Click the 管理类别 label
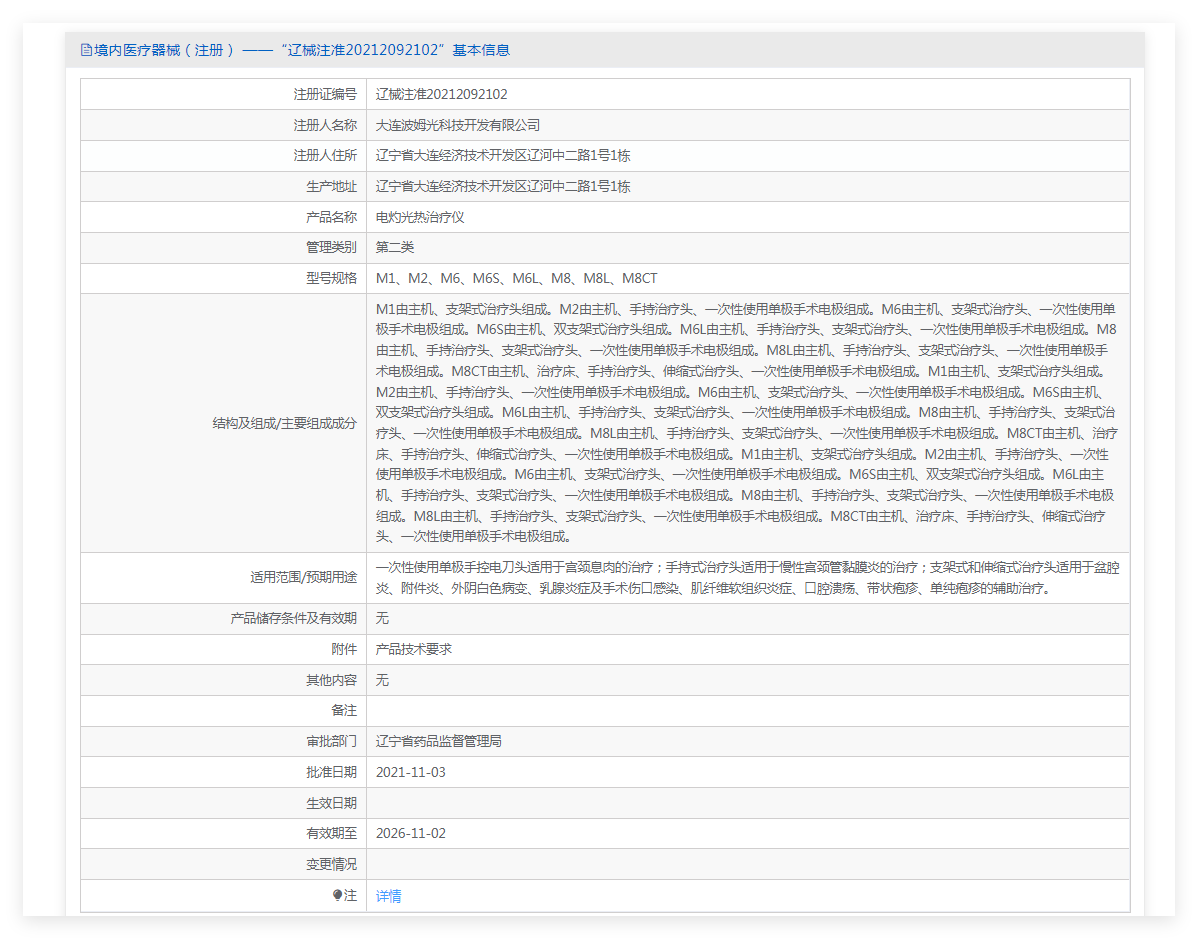Viewport: 1198px width, 939px height. (331, 247)
